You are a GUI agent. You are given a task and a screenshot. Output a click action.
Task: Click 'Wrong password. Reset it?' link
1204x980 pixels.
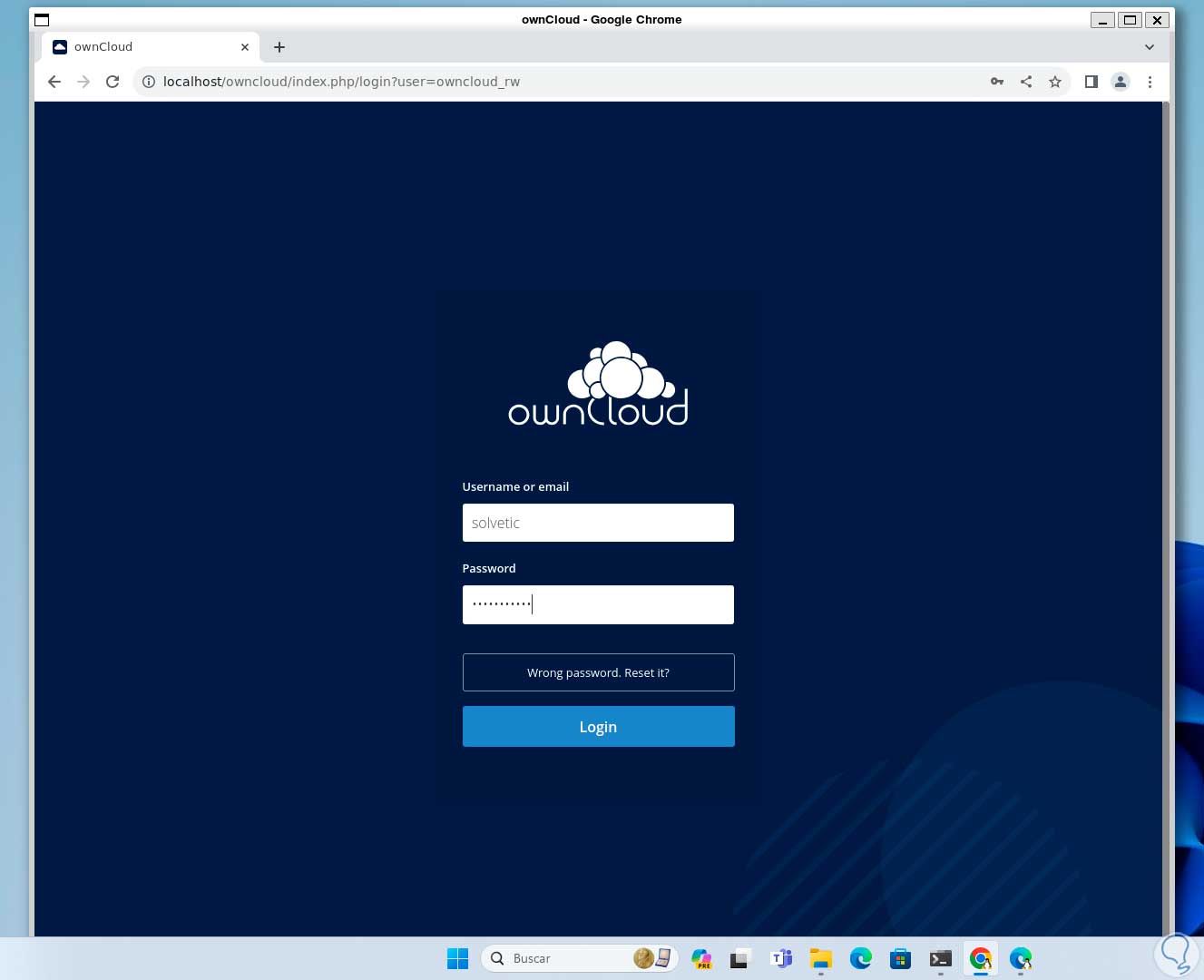(598, 672)
